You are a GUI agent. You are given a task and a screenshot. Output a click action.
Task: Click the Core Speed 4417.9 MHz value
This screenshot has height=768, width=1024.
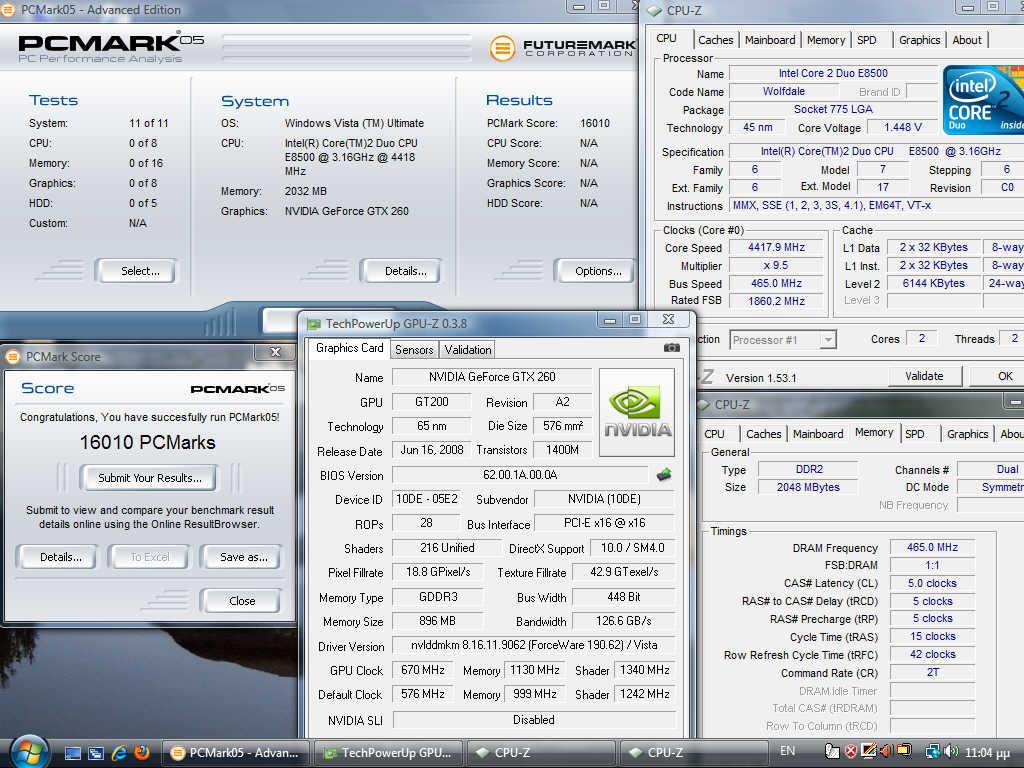[776, 248]
